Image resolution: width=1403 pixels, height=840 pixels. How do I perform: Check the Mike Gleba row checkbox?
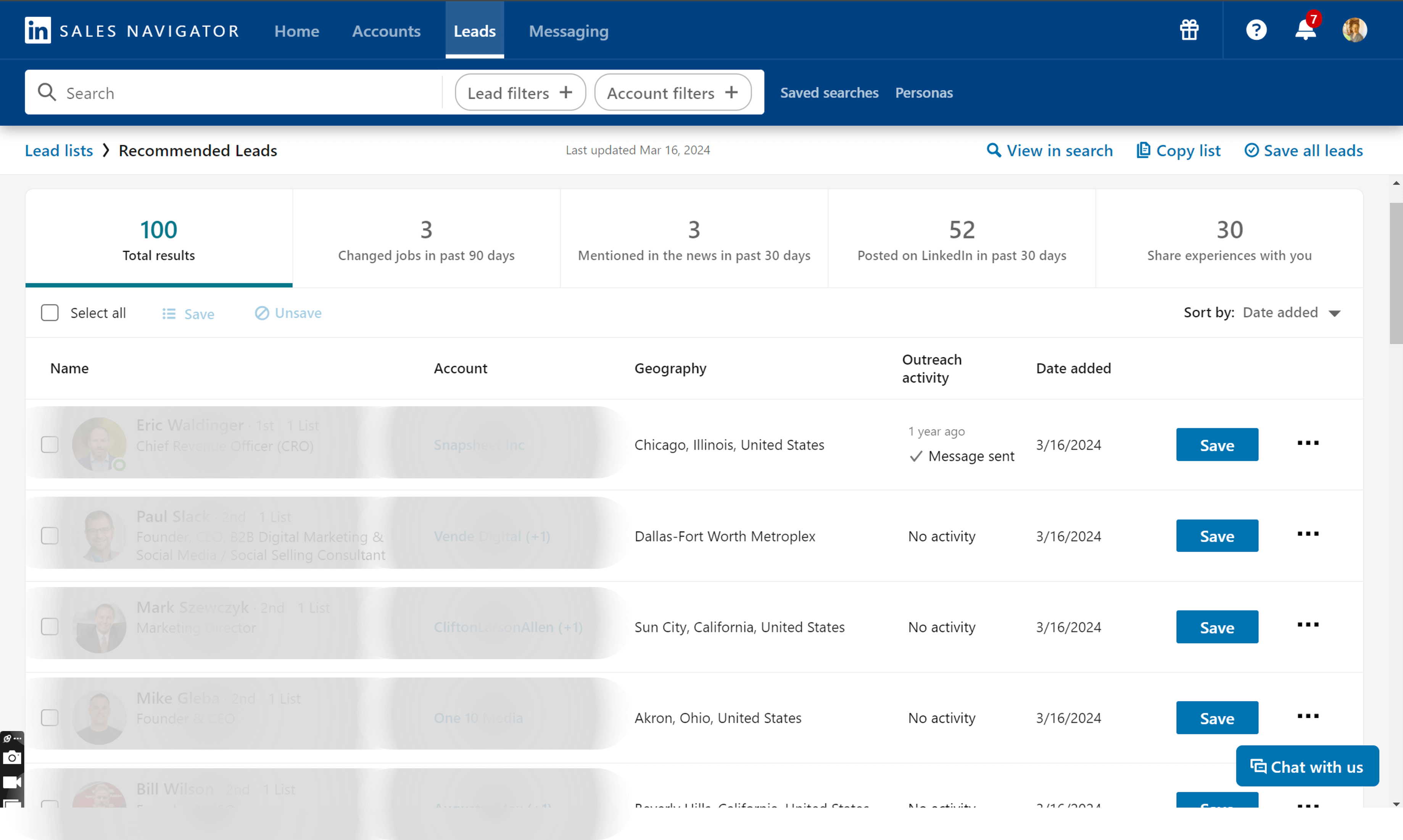coord(50,718)
